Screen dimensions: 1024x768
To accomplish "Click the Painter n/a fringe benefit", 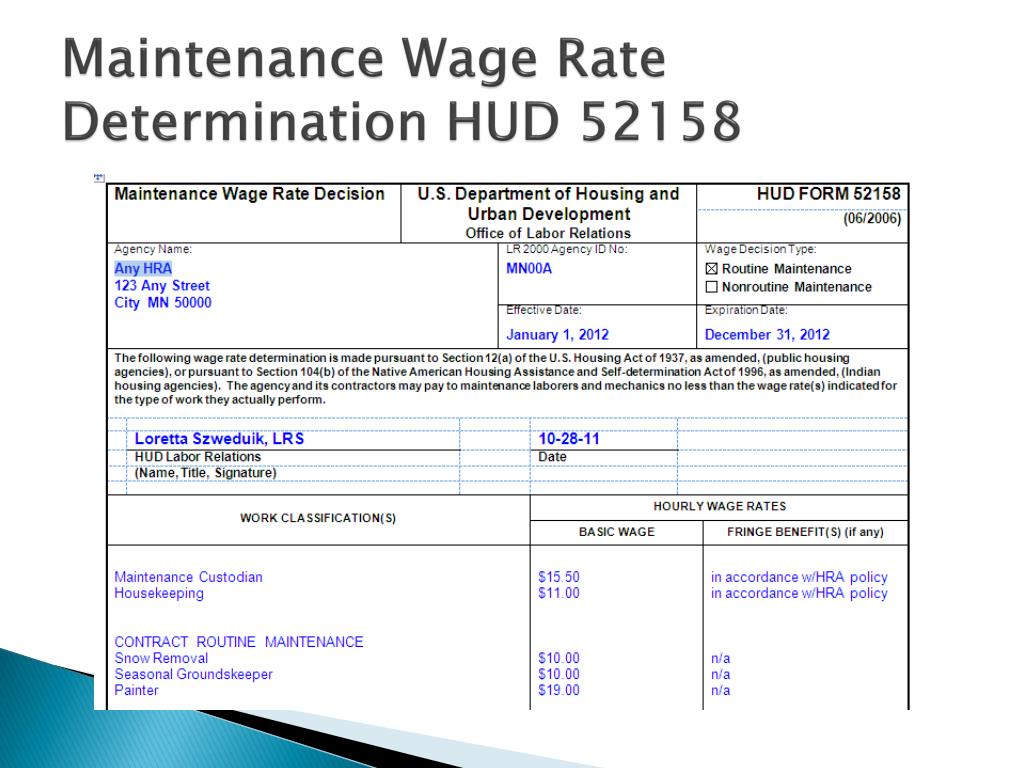I will coord(720,690).
